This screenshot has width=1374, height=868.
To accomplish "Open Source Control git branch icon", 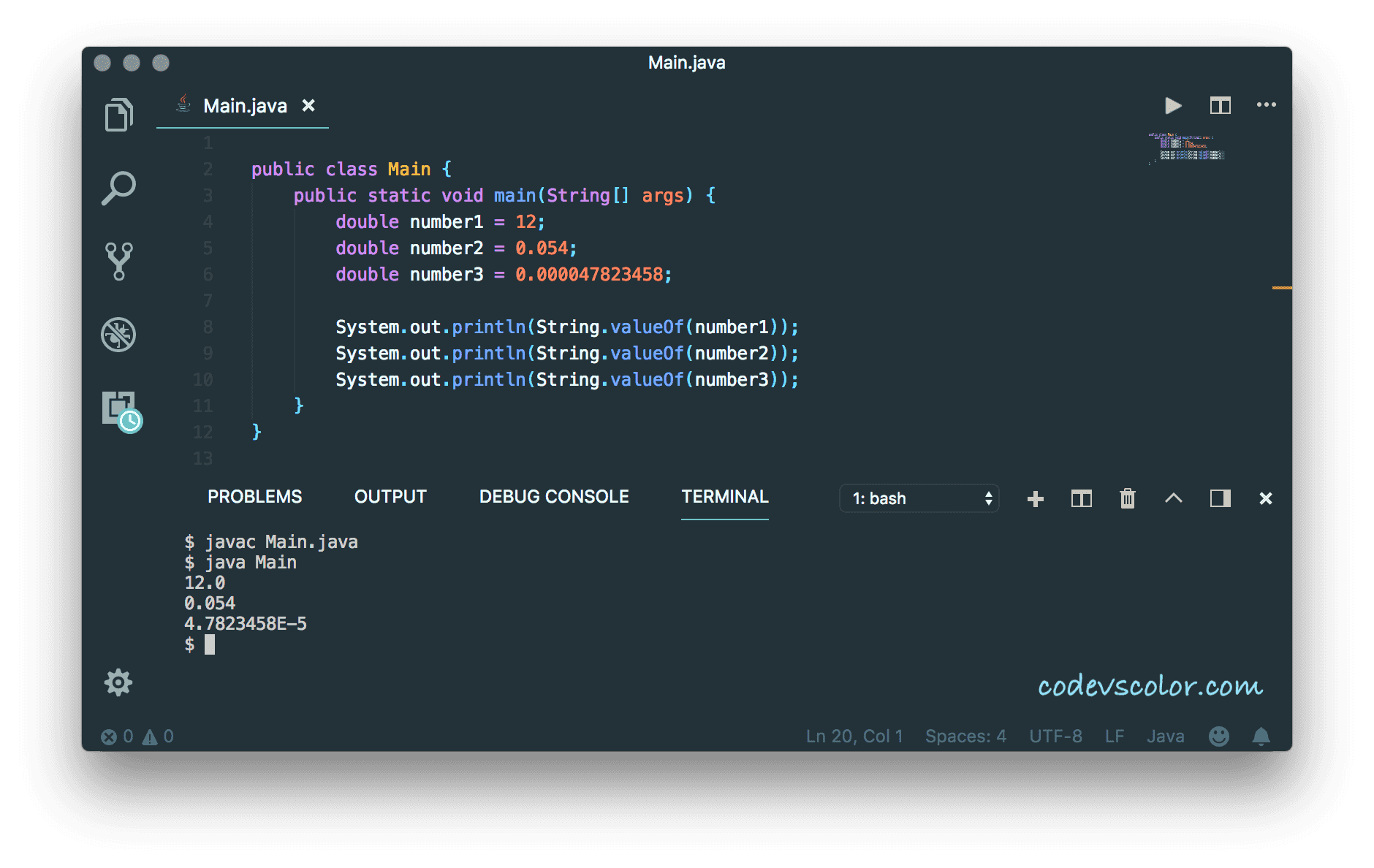I will click(118, 262).
